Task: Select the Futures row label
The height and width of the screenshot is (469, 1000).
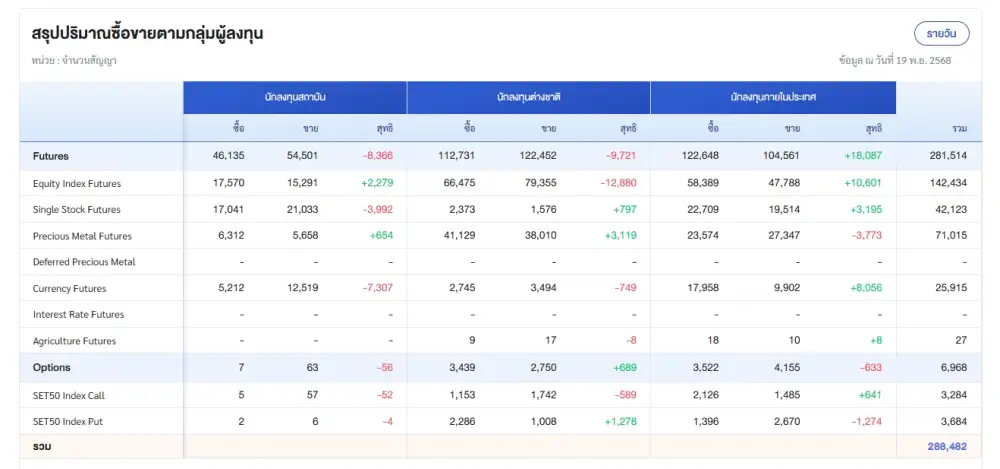Action: [51, 156]
